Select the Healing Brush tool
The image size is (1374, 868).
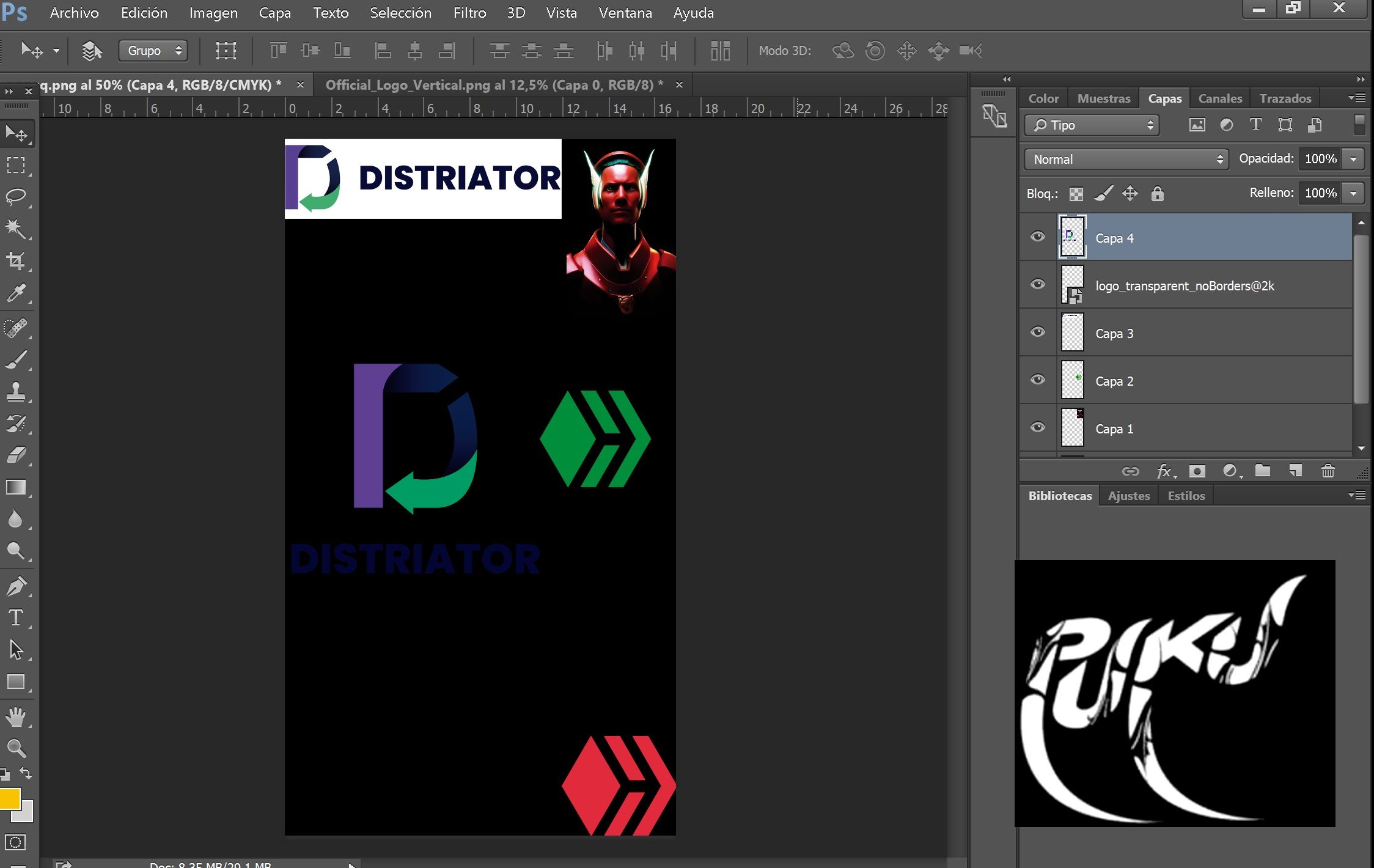click(16, 328)
